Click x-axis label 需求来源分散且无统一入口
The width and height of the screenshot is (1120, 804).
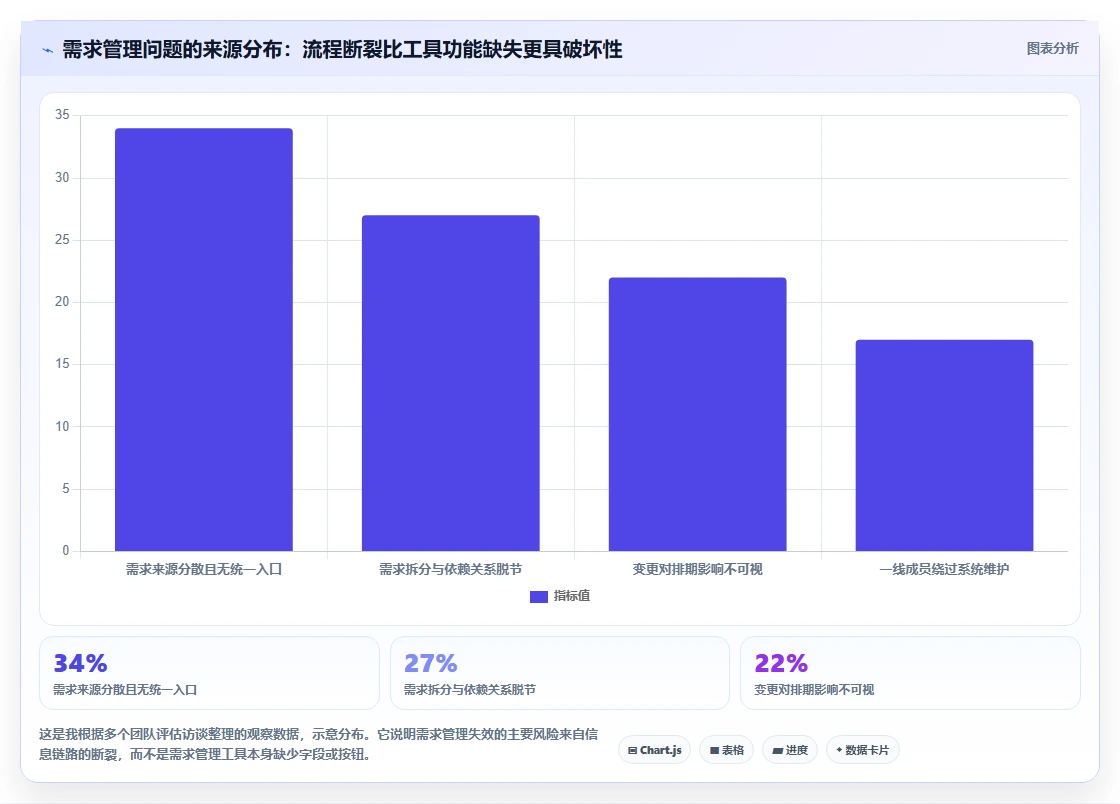point(204,569)
